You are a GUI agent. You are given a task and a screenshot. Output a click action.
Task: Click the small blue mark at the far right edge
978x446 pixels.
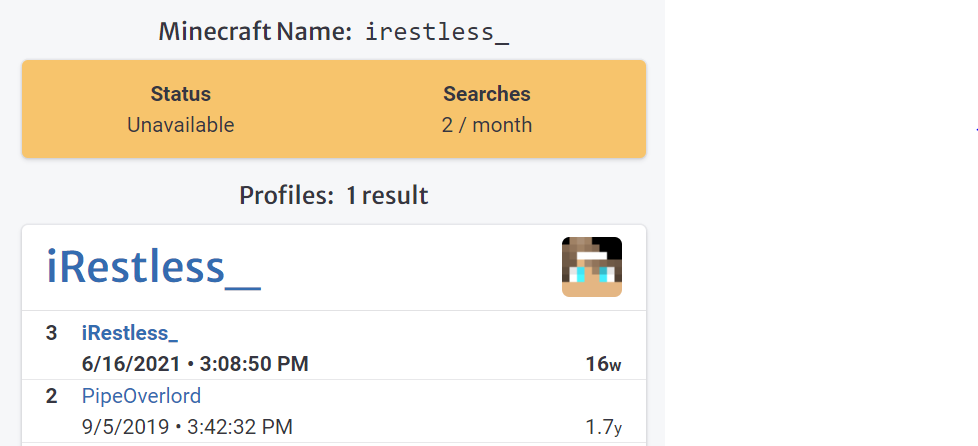(976, 130)
